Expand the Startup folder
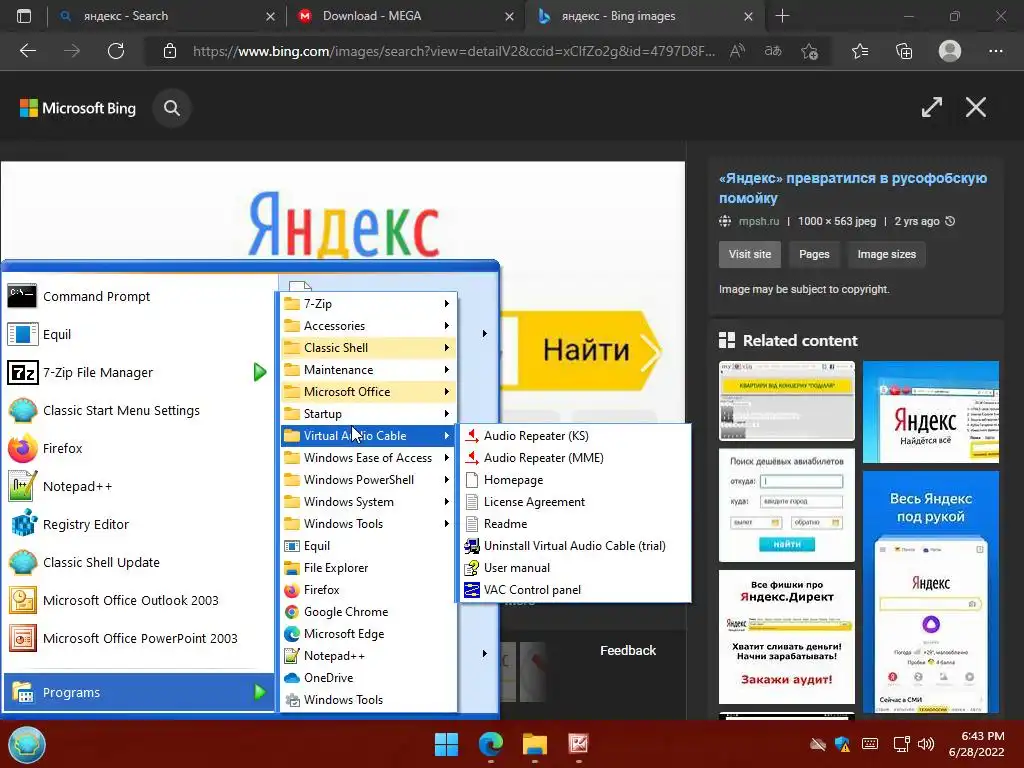This screenshot has width=1024, height=768. 368,414
